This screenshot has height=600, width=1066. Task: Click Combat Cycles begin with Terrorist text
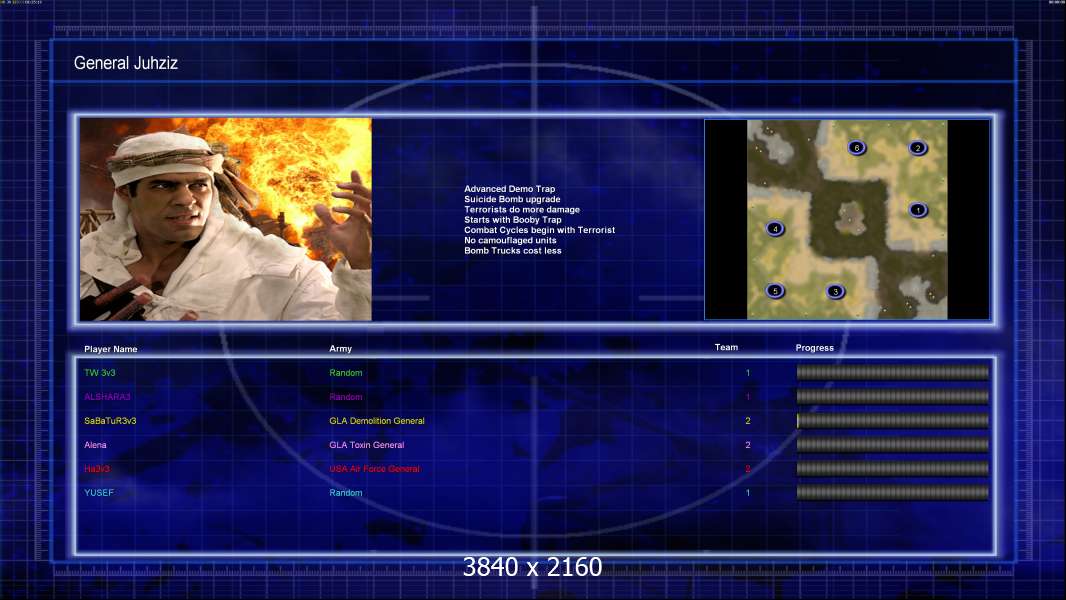(x=540, y=230)
